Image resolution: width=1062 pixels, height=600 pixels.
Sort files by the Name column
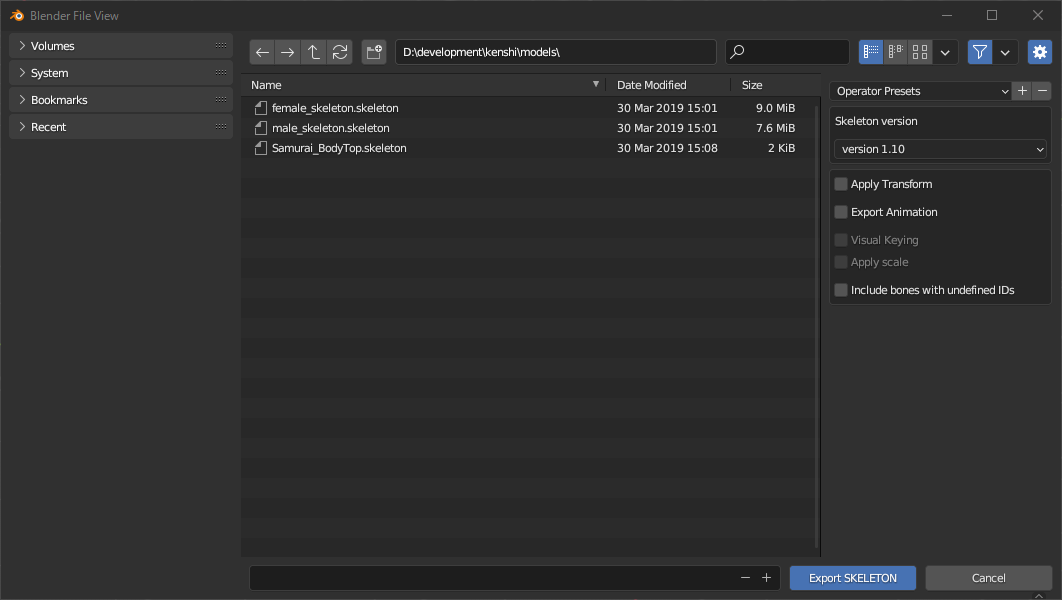tap(424, 85)
